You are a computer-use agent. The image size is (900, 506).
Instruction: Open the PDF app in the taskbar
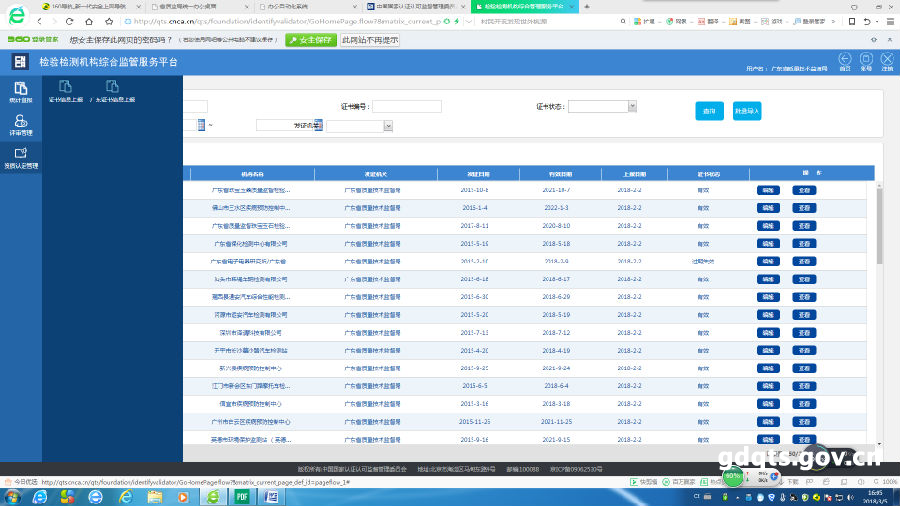click(242, 496)
